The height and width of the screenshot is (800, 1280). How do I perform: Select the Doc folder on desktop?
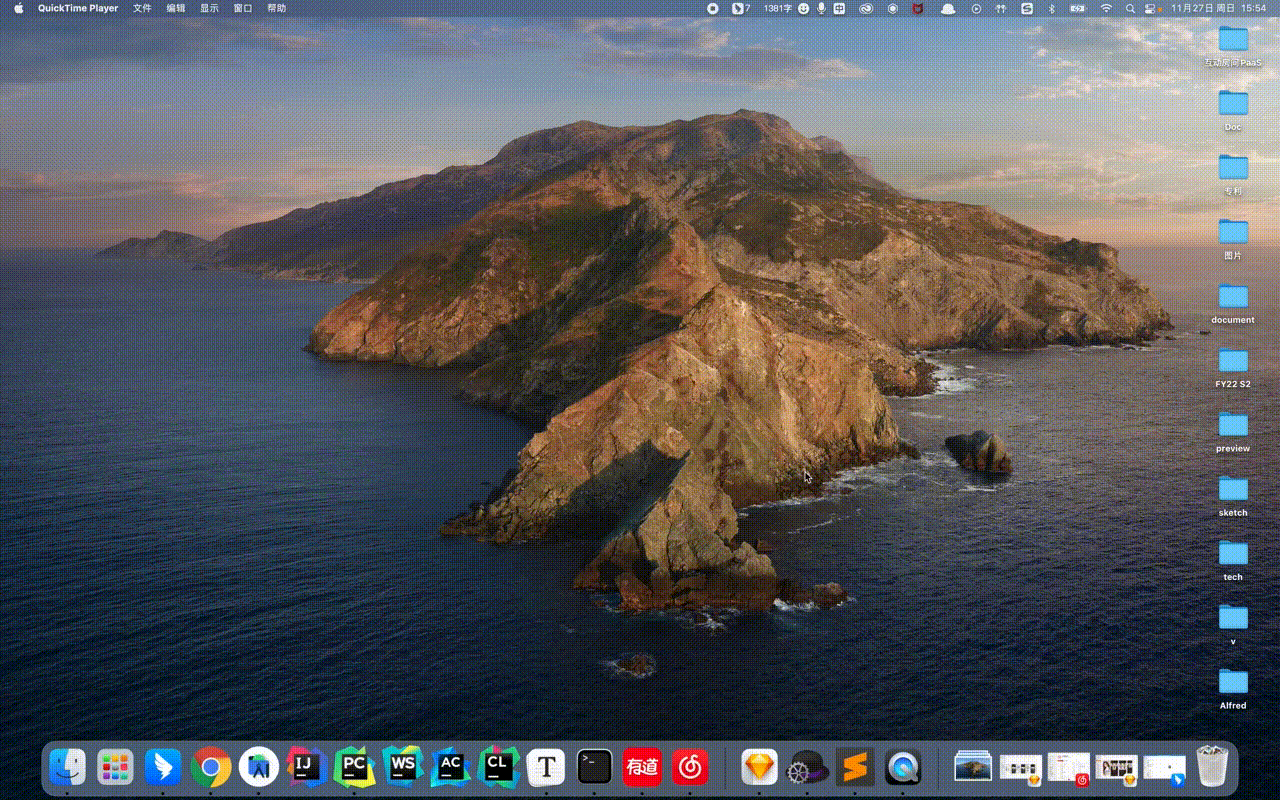tap(1233, 111)
